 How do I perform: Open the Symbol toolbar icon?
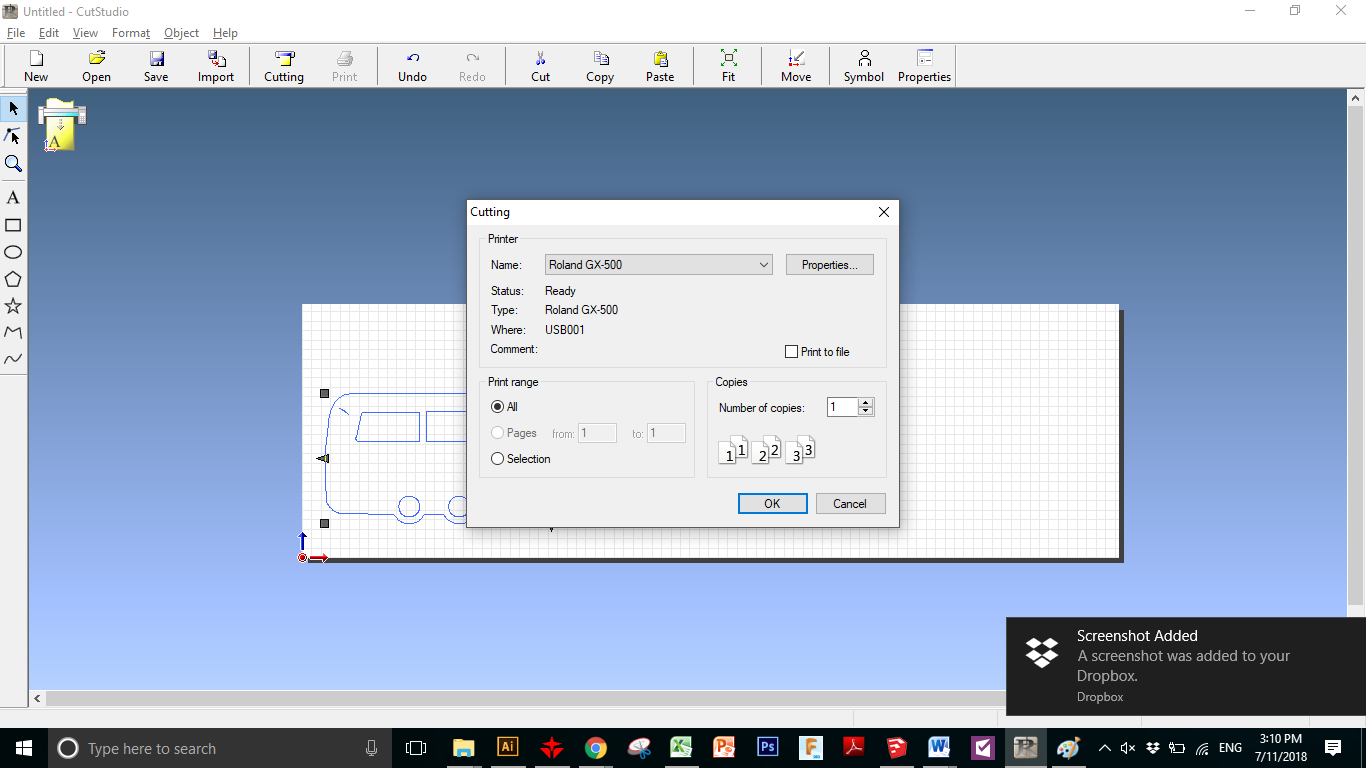tap(864, 66)
